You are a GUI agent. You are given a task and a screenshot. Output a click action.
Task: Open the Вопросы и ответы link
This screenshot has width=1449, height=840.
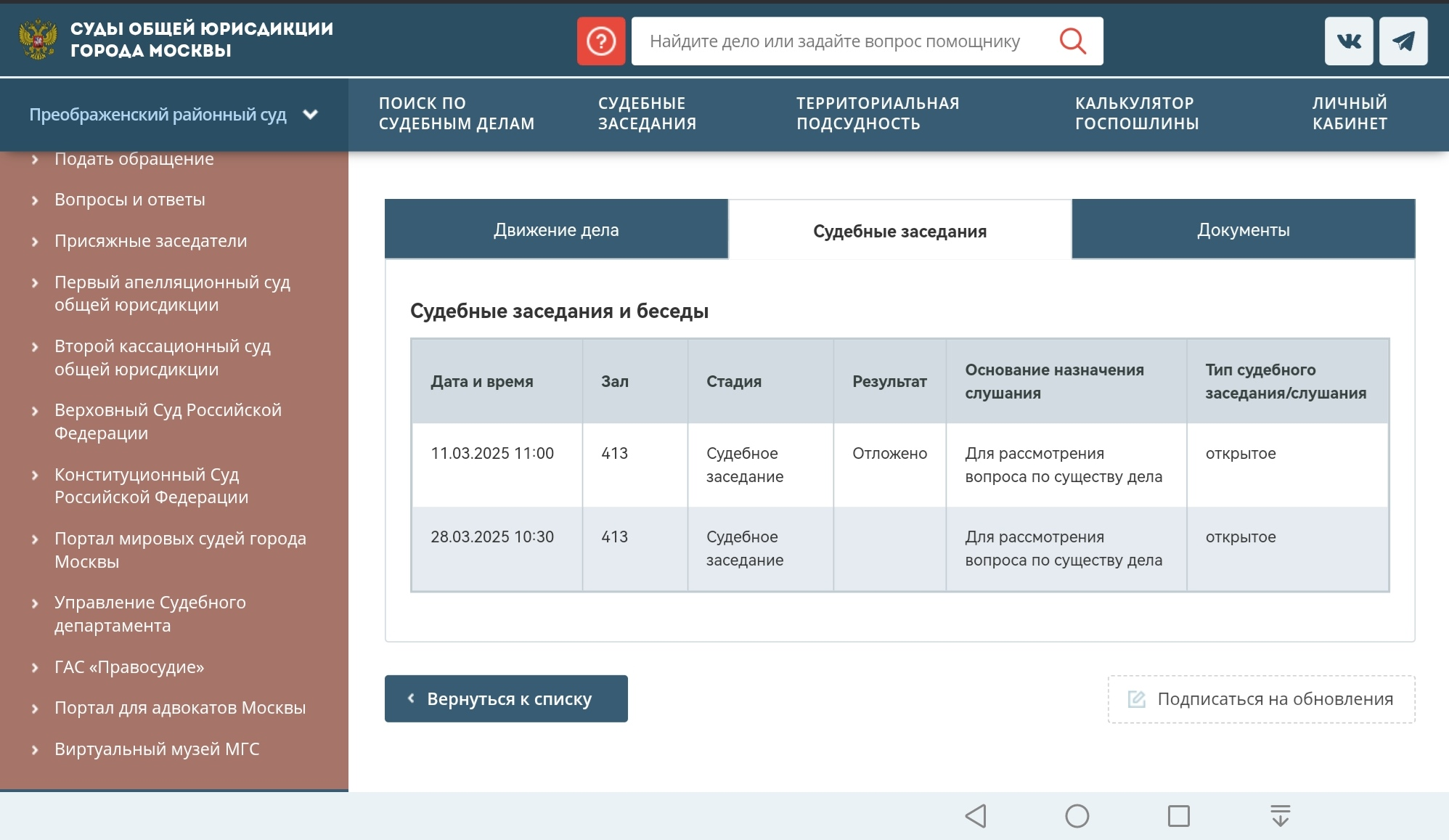tap(130, 200)
